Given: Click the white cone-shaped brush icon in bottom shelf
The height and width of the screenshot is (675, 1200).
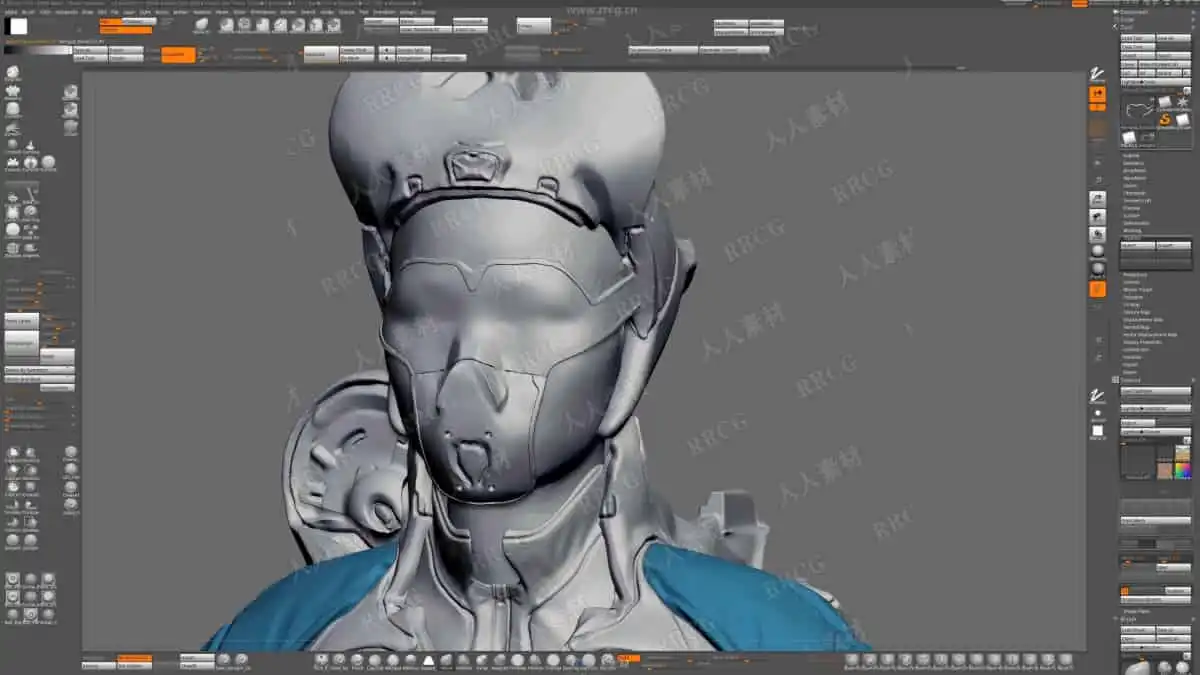Looking at the screenshot, I should 427,660.
